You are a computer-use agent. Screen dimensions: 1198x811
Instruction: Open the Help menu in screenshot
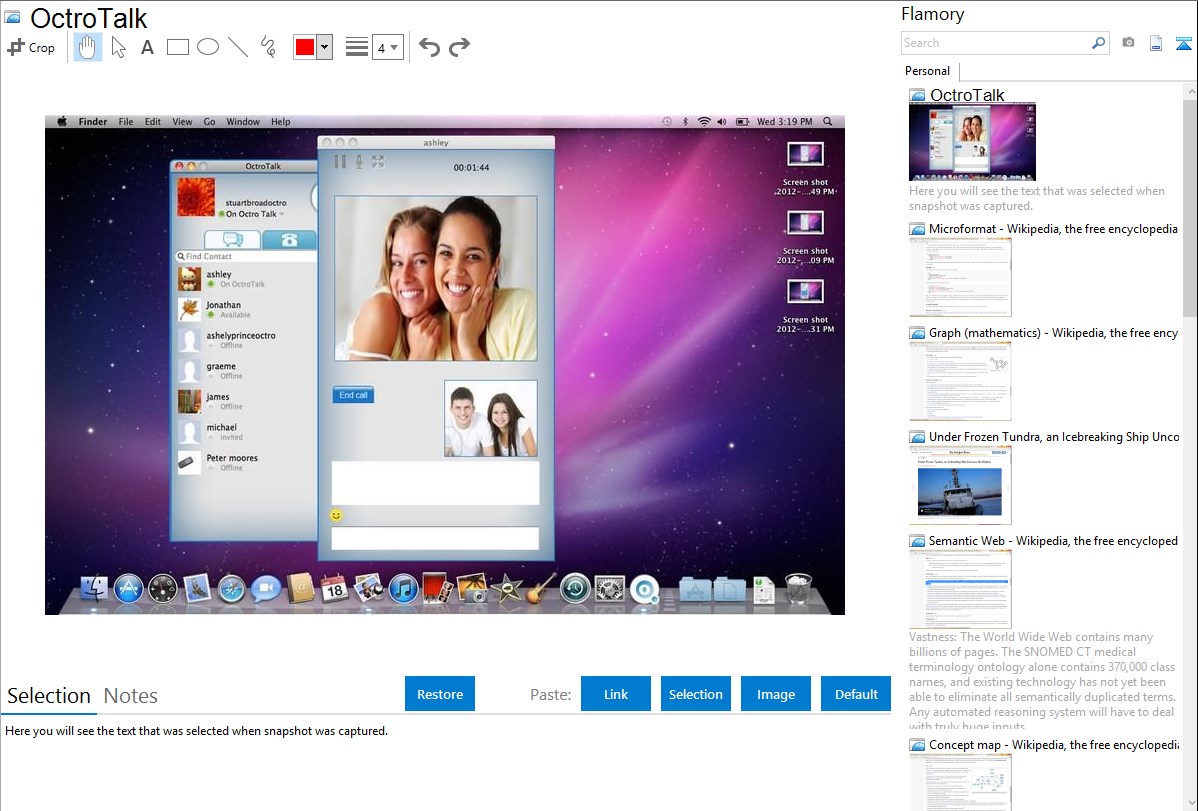tap(280, 122)
